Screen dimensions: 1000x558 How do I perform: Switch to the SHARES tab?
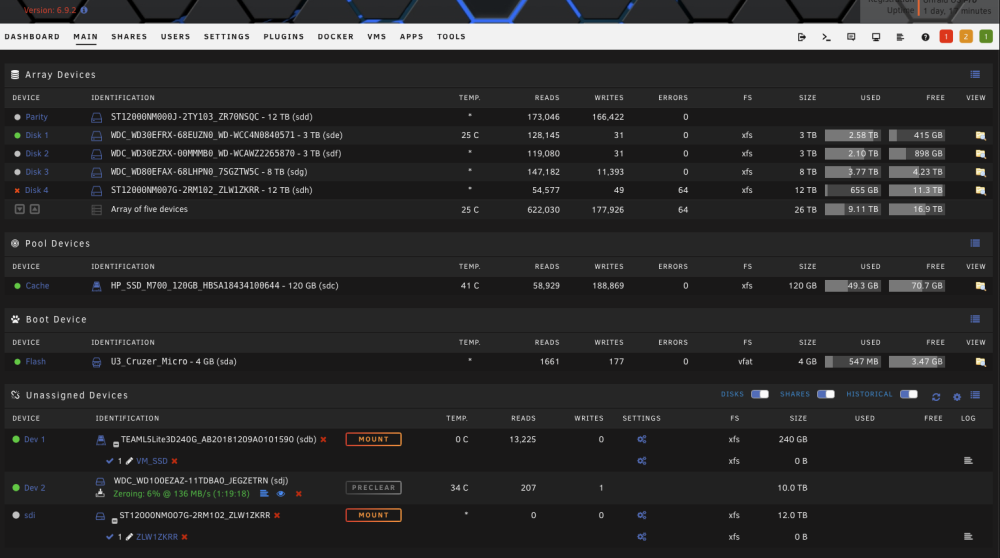[x=129, y=37]
